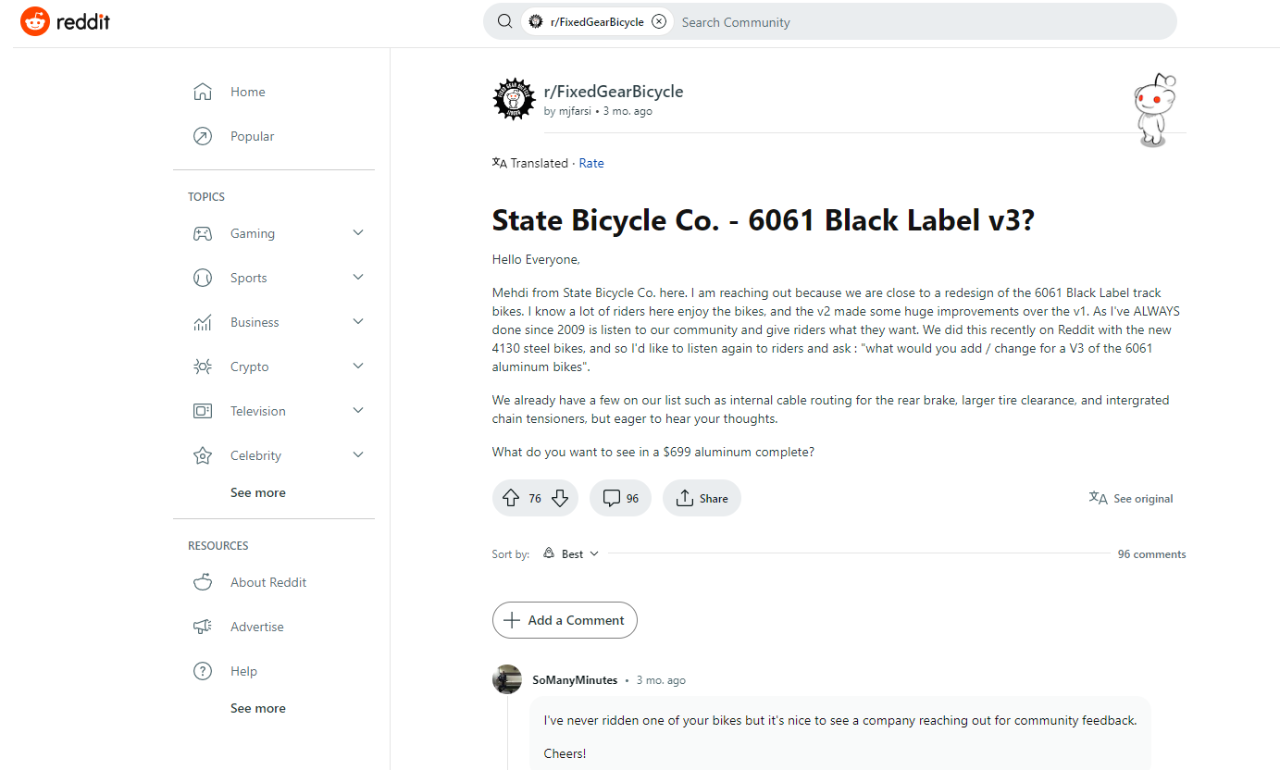The width and height of the screenshot is (1280, 770).
Task: Click the Rate translation link
Action: [591, 163]
